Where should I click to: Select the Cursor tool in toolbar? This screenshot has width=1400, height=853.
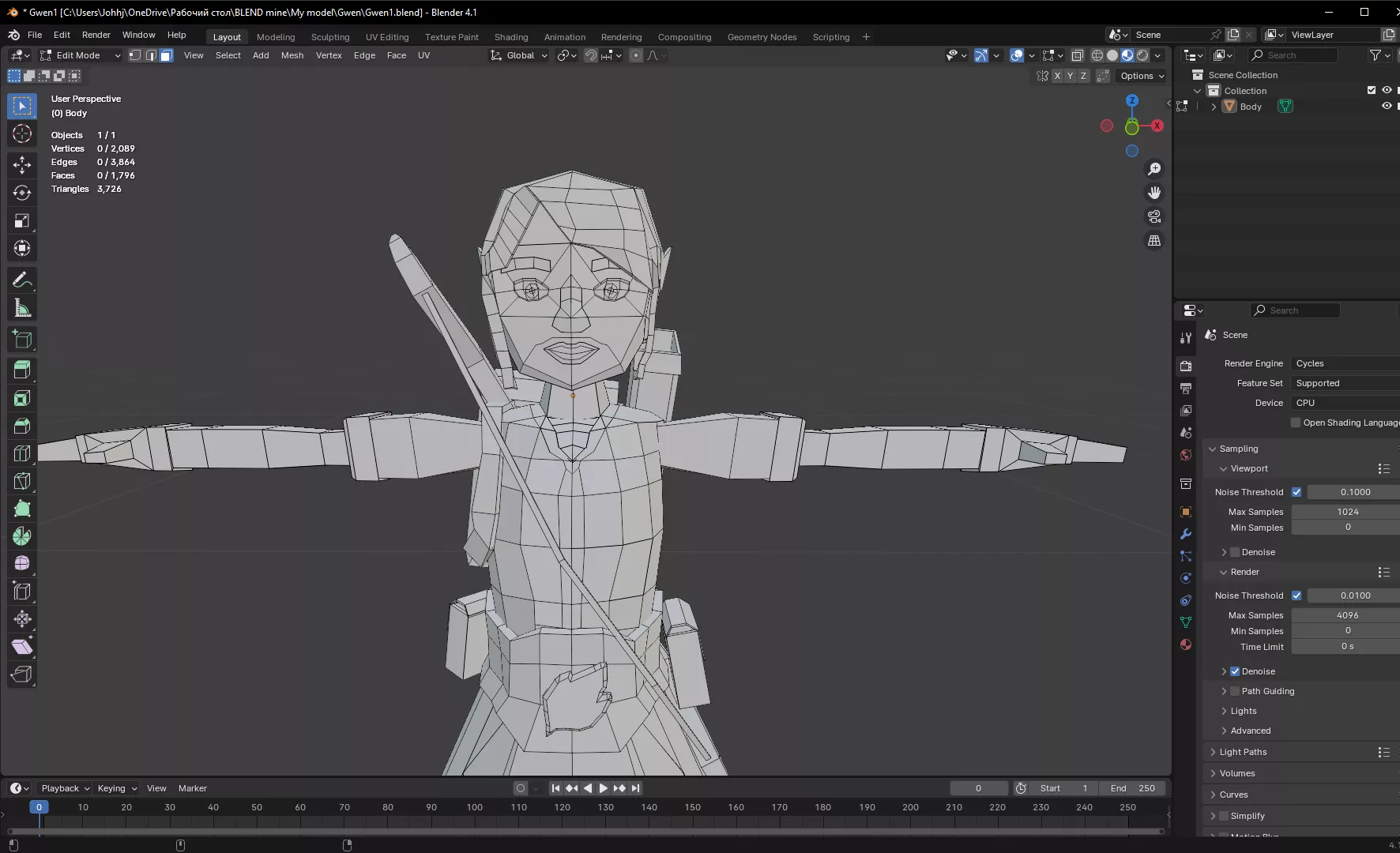pos(22,133)
